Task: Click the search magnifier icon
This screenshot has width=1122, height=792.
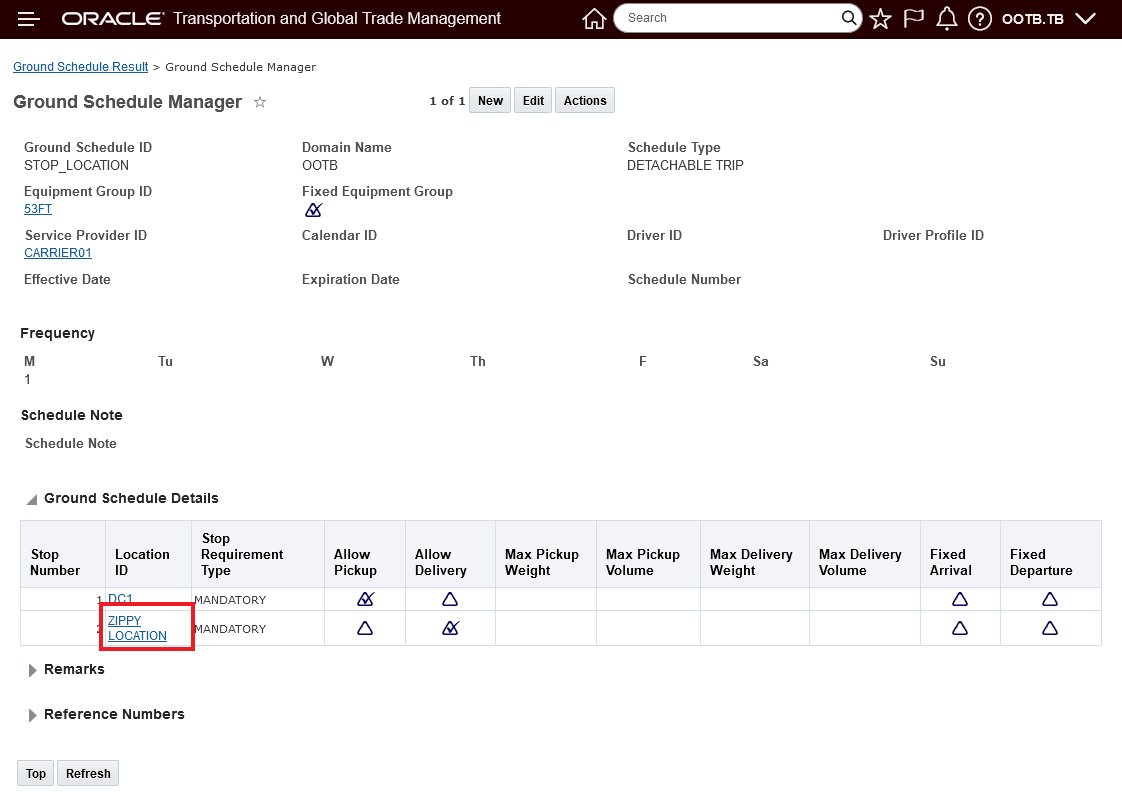Action: tap(849, 18)
